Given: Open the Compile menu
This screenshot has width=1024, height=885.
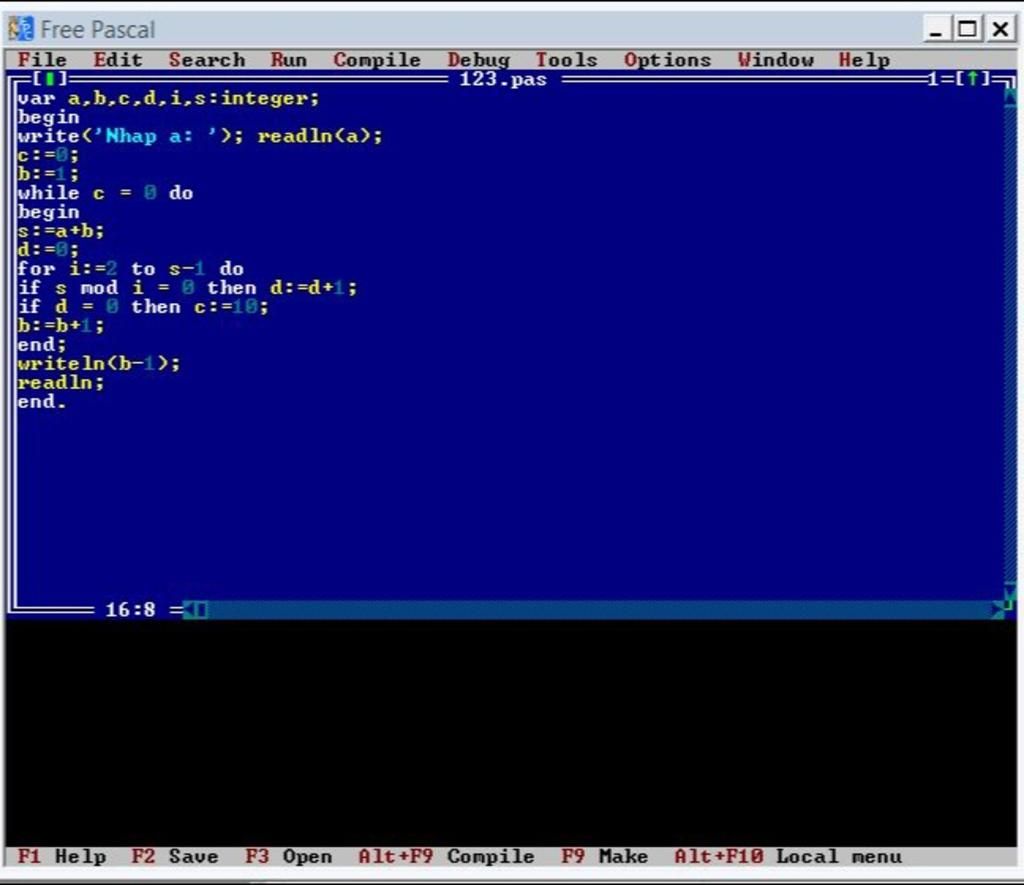Looking at the screenshot, I should [377, 59].
